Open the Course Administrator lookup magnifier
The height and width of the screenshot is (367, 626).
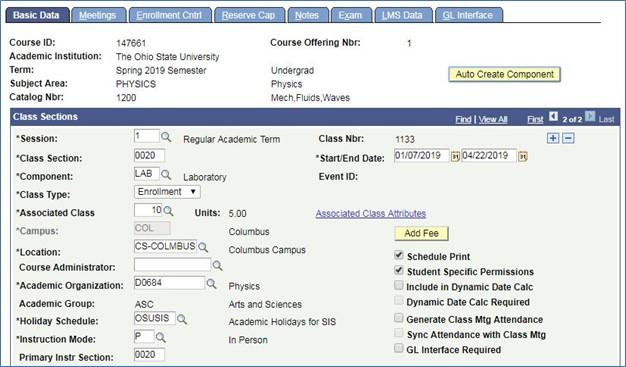coord(217,266)
